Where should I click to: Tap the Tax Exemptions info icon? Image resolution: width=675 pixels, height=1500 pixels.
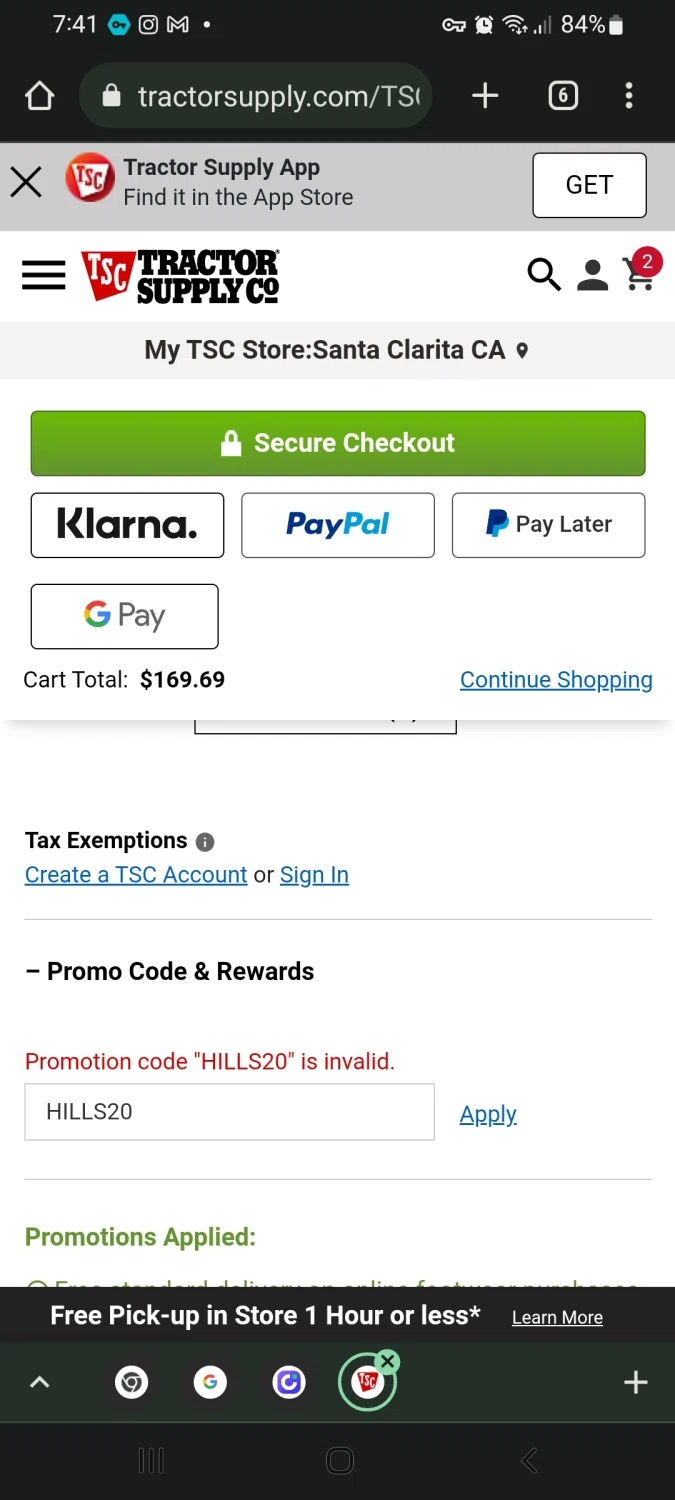pos(205,842)
